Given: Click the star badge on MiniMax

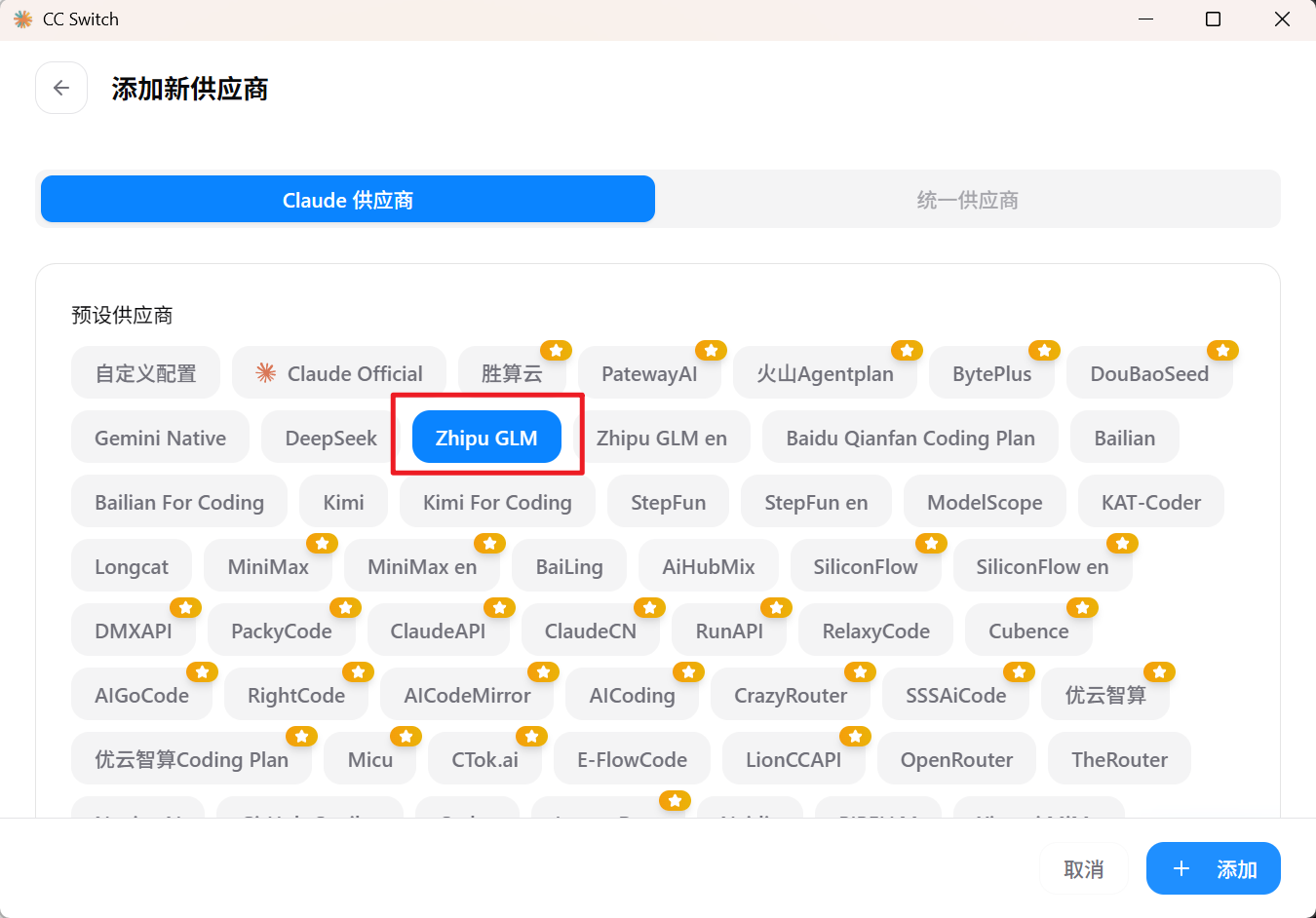Looking at the screenshot, I should point(322,544).
